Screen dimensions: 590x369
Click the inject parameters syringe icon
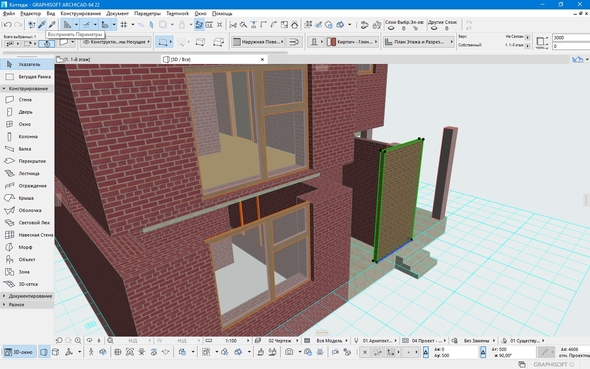52,25
